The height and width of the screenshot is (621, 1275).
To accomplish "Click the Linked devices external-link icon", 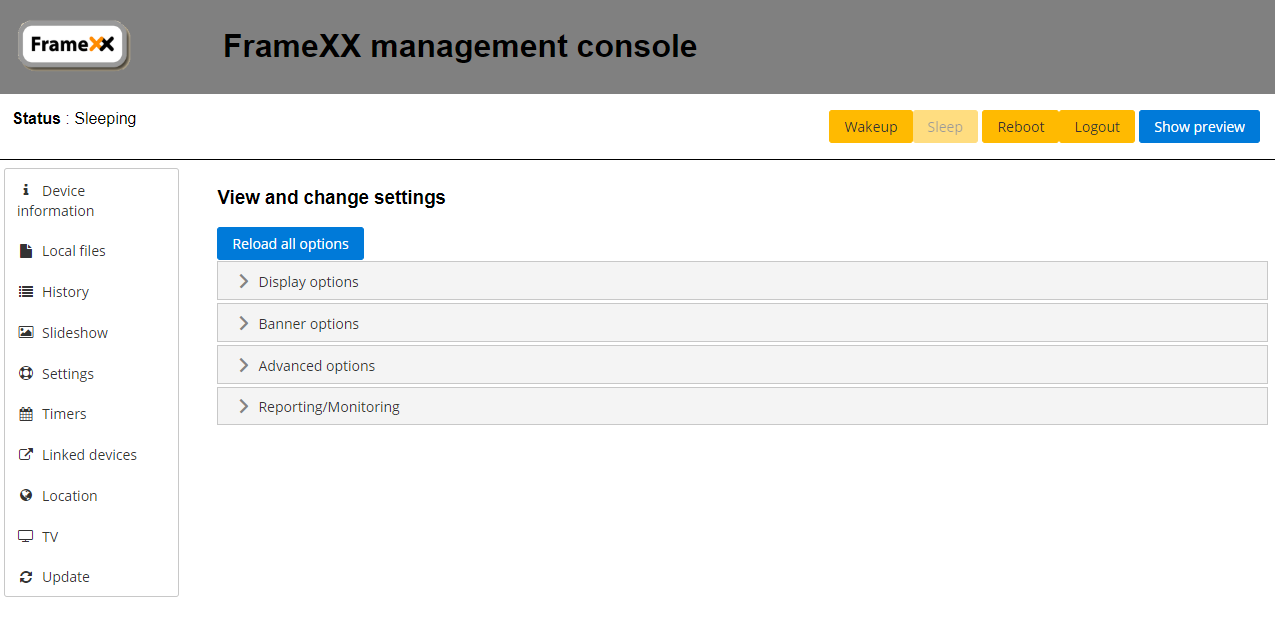I will [x=26, y=454].
